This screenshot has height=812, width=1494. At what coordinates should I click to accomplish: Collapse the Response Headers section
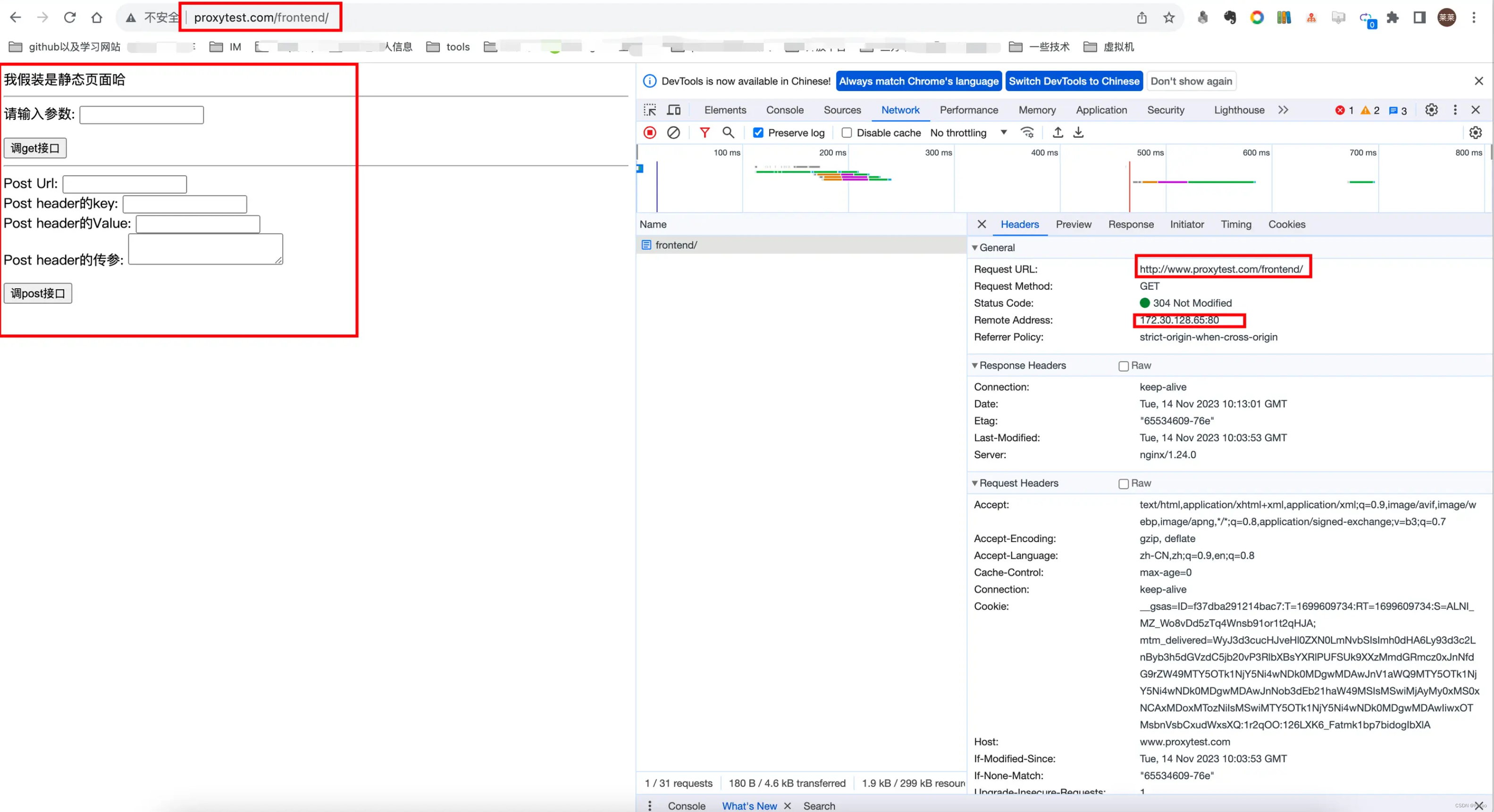point(975,365)
